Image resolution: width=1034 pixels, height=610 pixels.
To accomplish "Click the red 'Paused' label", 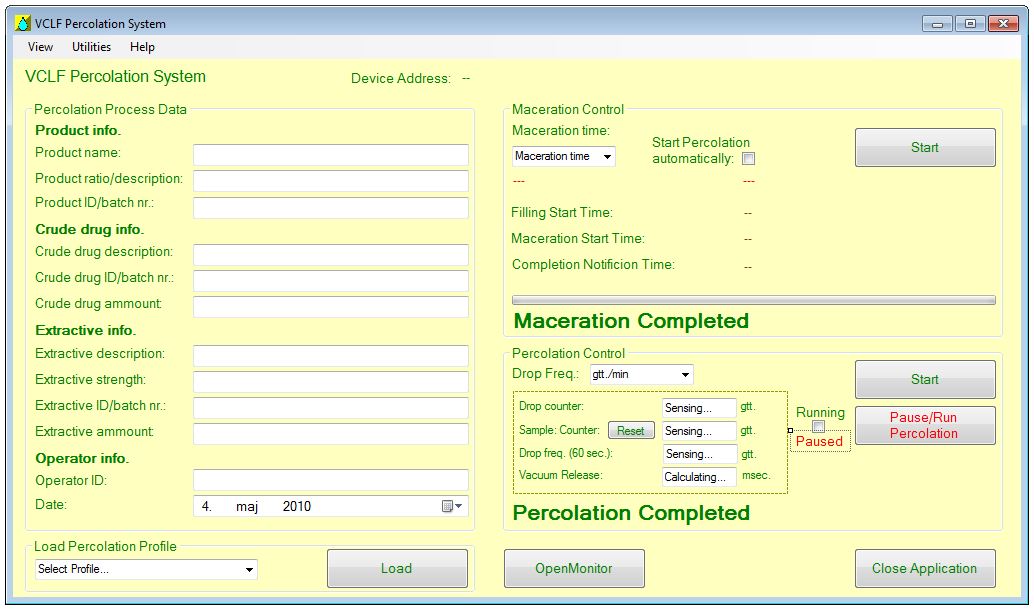I will 819,441.
